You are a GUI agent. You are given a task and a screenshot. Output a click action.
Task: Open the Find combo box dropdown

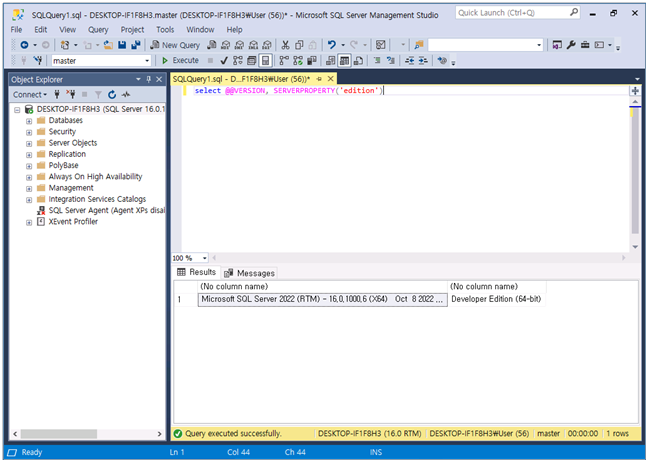tap(539, 45)
